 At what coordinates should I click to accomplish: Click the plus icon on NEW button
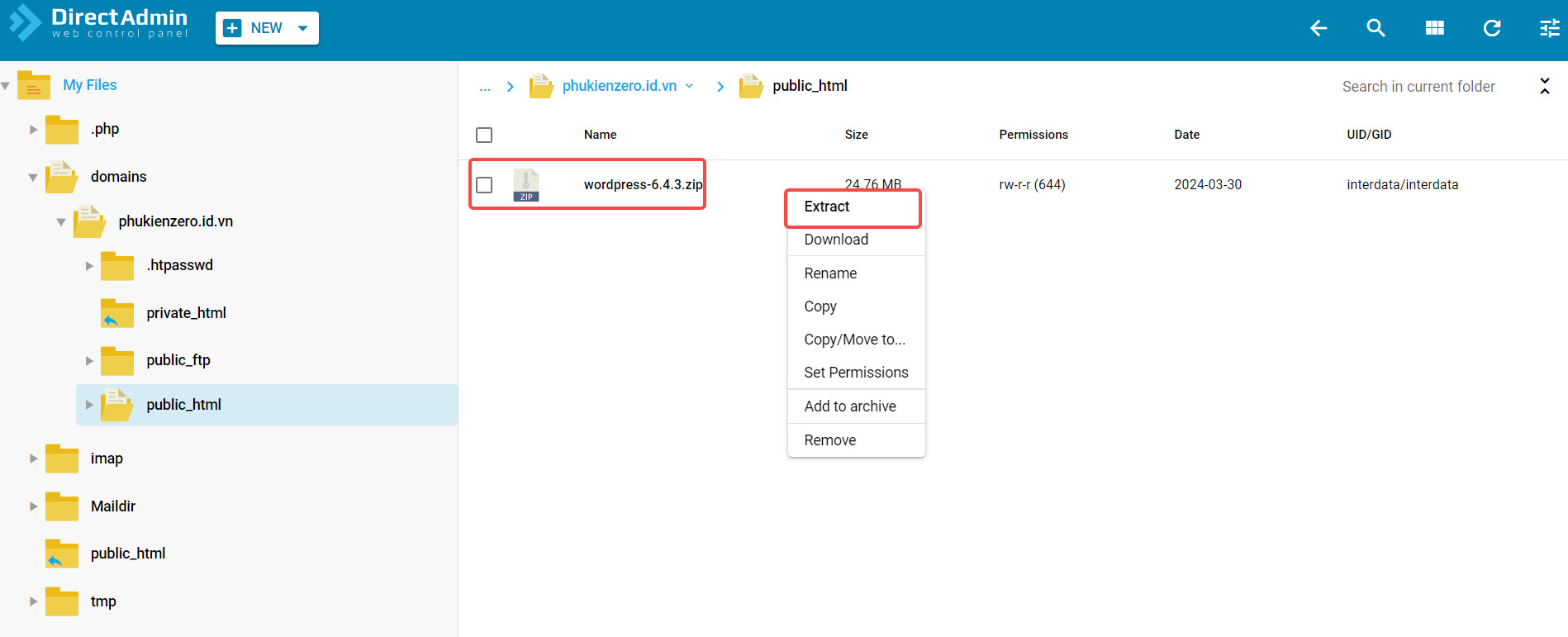(233, 28)
